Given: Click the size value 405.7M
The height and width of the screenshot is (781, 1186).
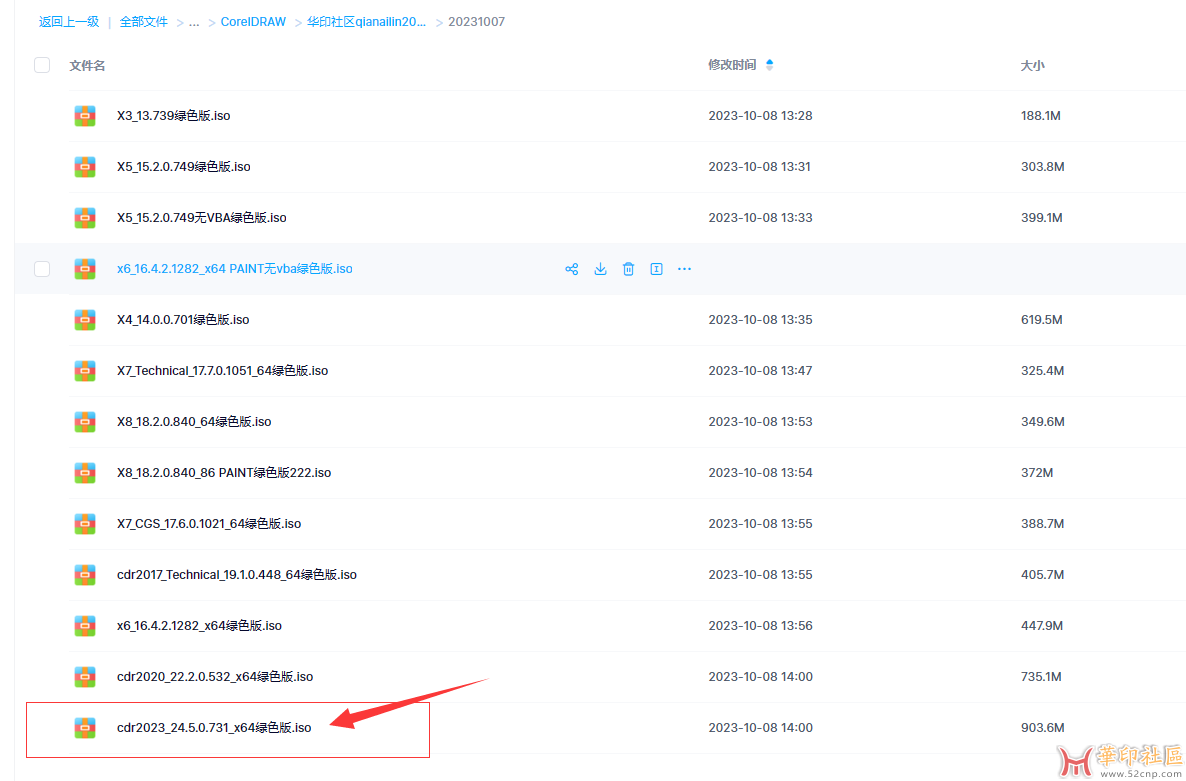Looking at the screenshot, I should pyautogui.click(x=1042, y=575).
